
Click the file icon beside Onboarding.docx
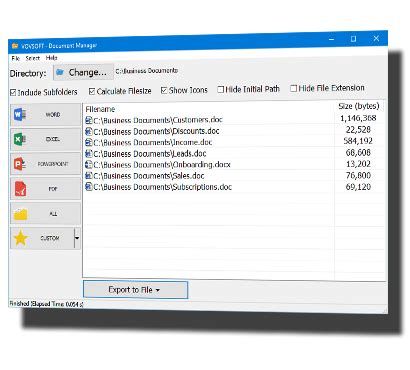coord(89,165)
